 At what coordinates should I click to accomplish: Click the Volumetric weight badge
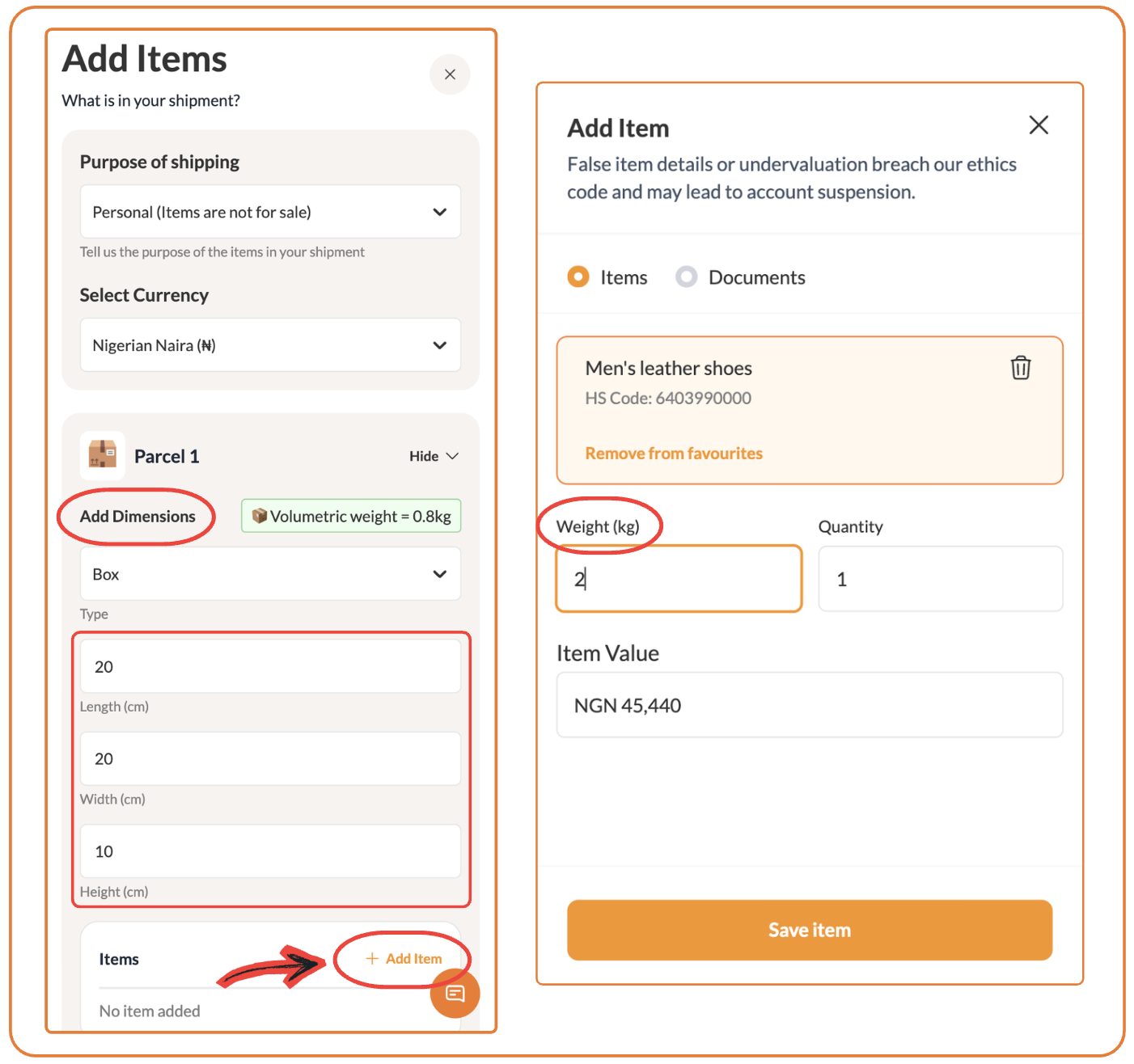pyautogui.click(x=351, y=516)
